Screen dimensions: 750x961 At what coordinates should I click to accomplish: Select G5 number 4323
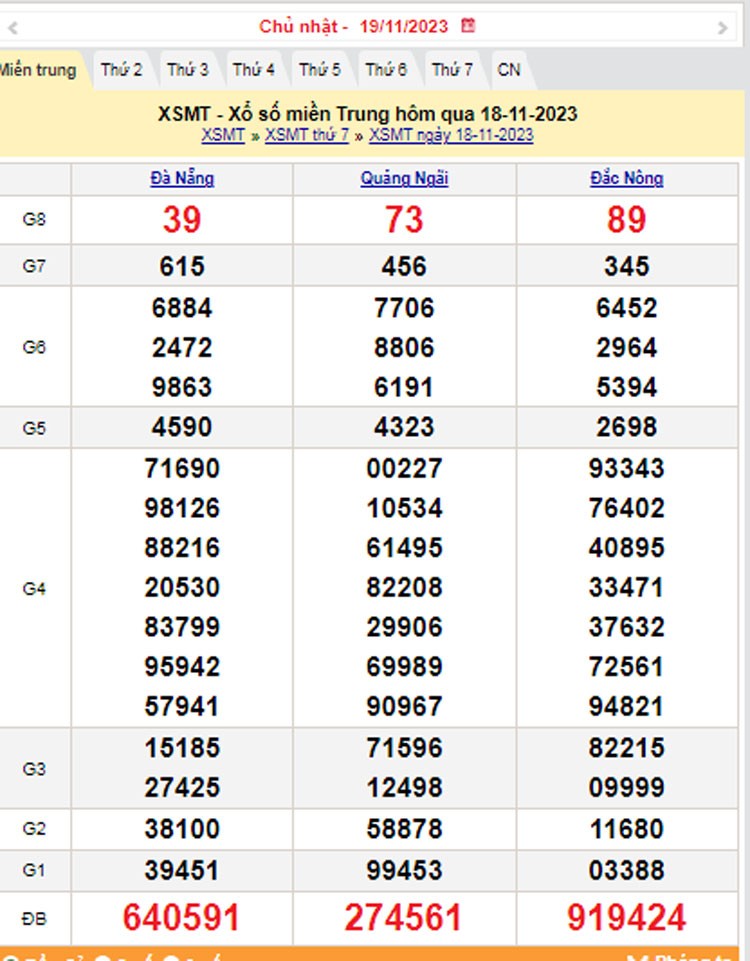(404, 427)
